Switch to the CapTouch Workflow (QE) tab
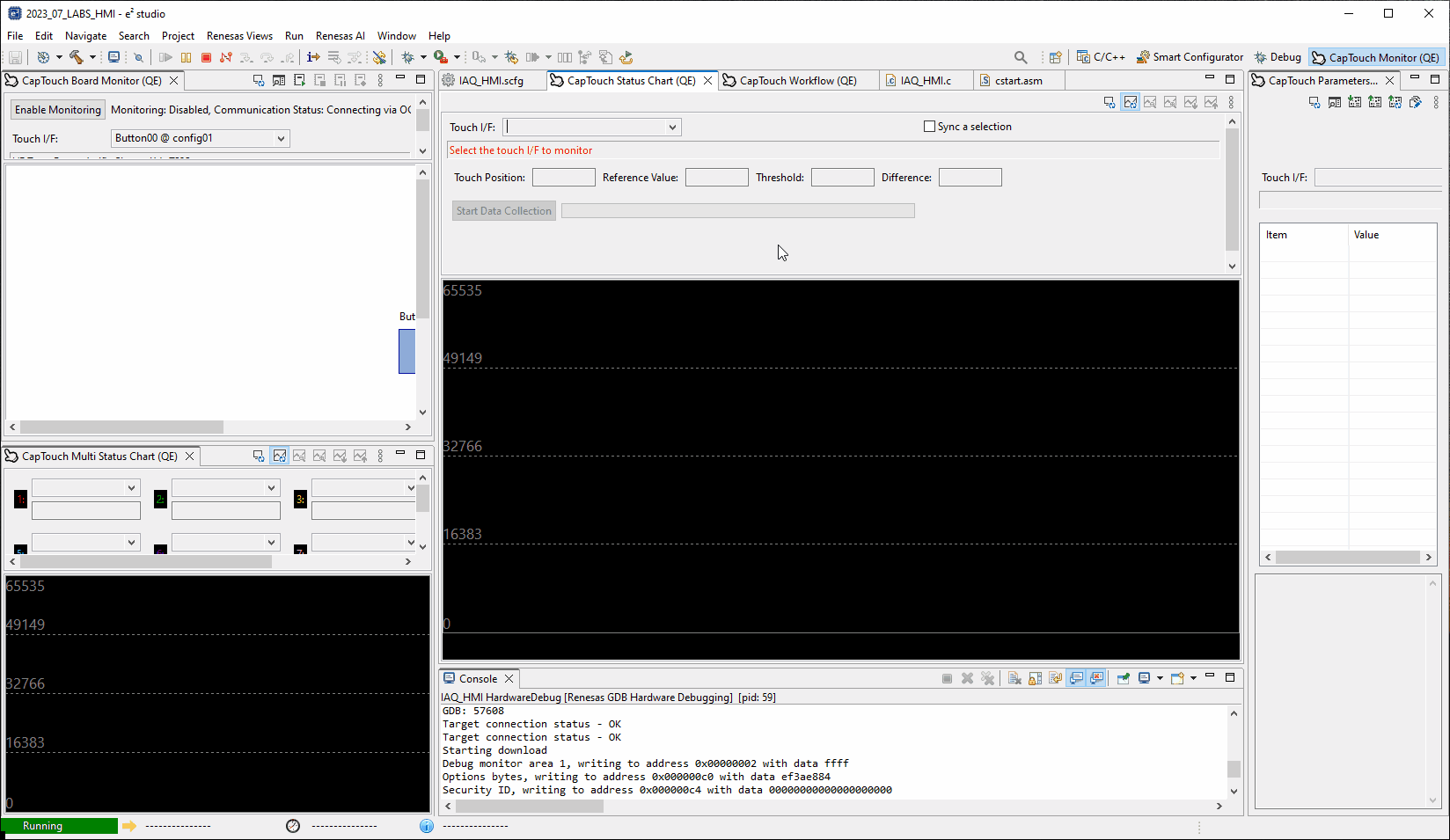The width and height of the screenshot is (1450, 840). tap(797, 81)
